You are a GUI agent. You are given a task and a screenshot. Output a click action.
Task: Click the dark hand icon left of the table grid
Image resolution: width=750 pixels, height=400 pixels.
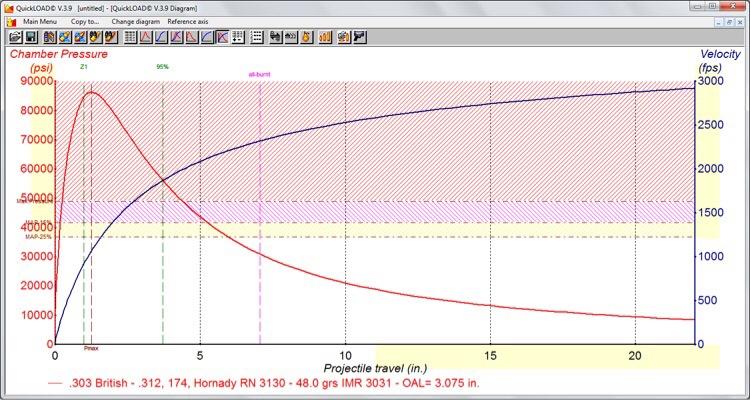[x=111, y=37]
